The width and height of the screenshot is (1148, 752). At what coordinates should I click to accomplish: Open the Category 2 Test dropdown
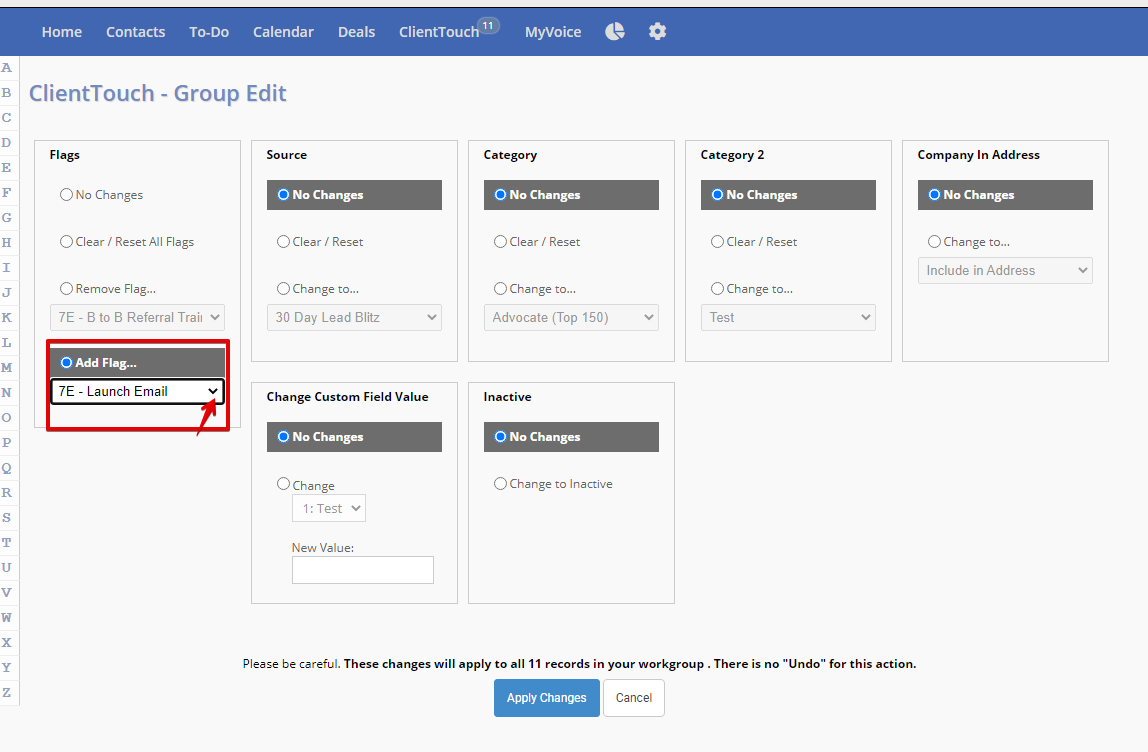click(x=788, y=317)
